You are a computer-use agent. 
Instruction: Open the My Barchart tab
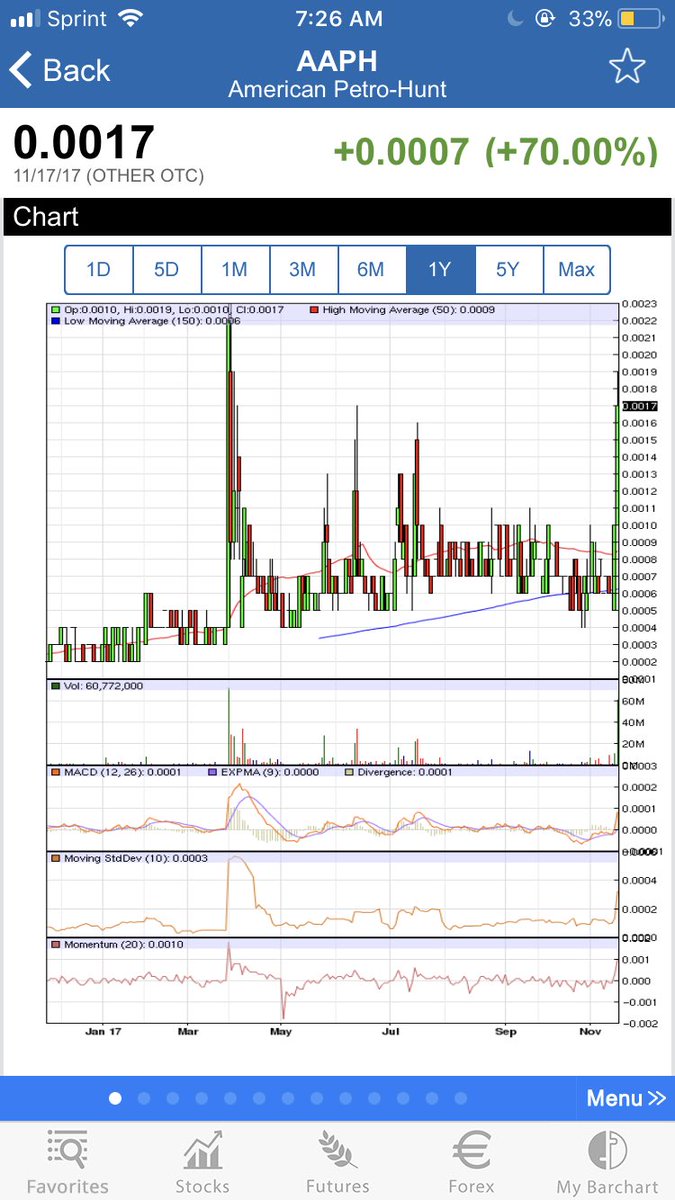[x=607, y=1161]
